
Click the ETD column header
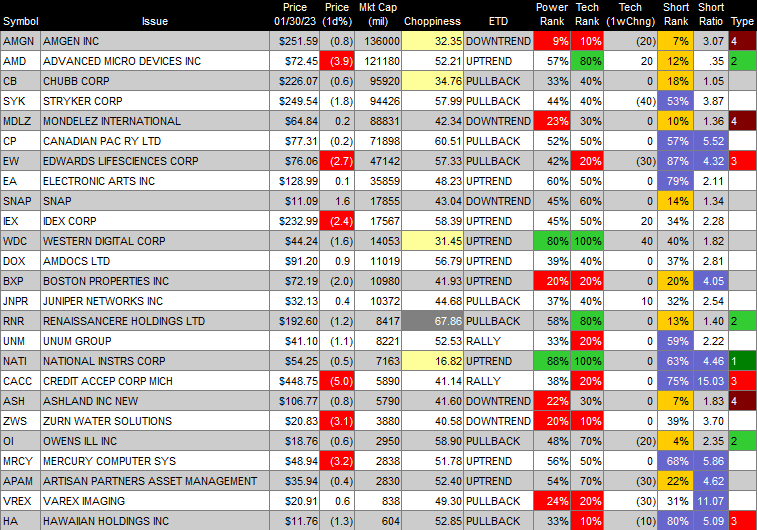tap(498, 21)
